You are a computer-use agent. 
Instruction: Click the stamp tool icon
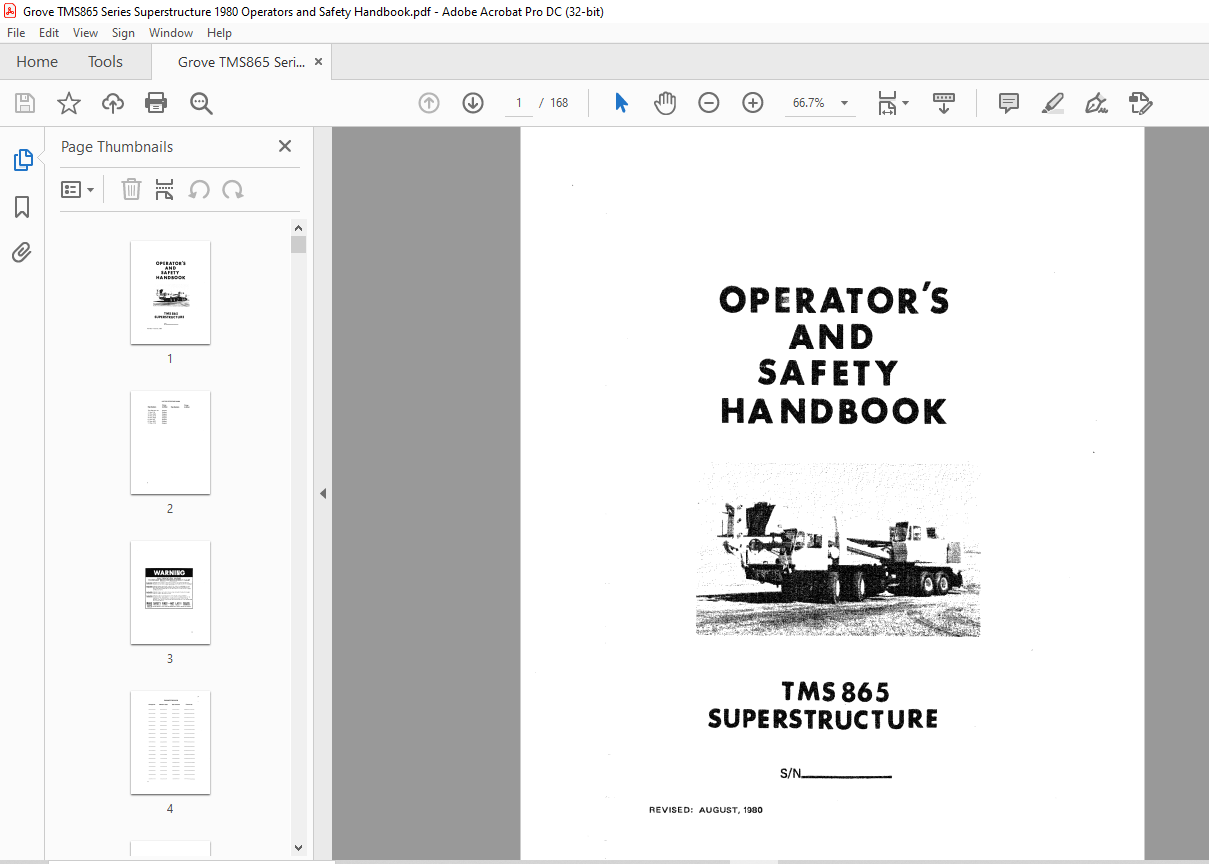(x=1140, y=103)
